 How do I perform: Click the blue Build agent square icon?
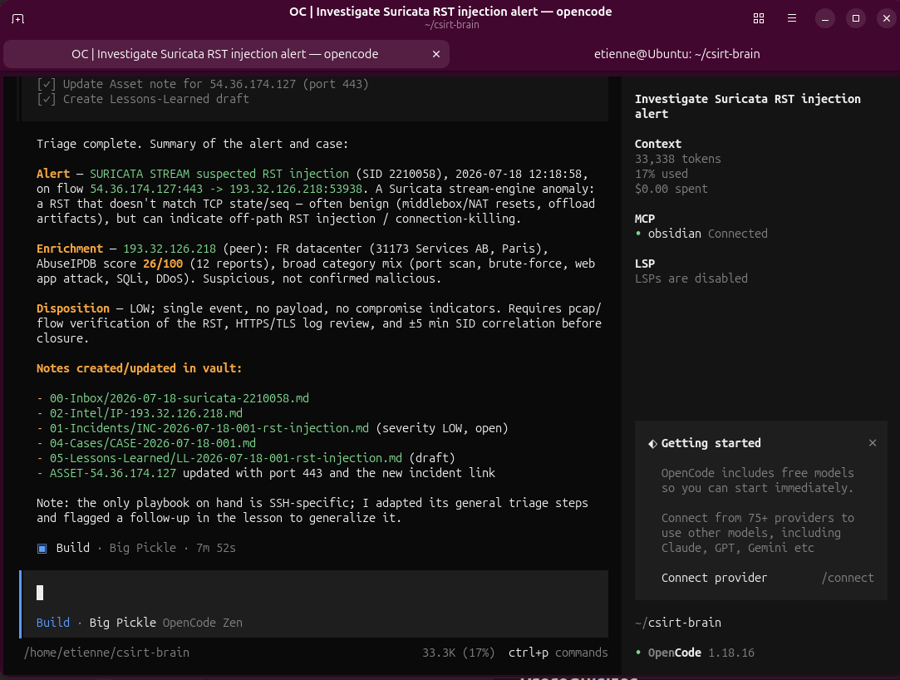coord(42,549)
